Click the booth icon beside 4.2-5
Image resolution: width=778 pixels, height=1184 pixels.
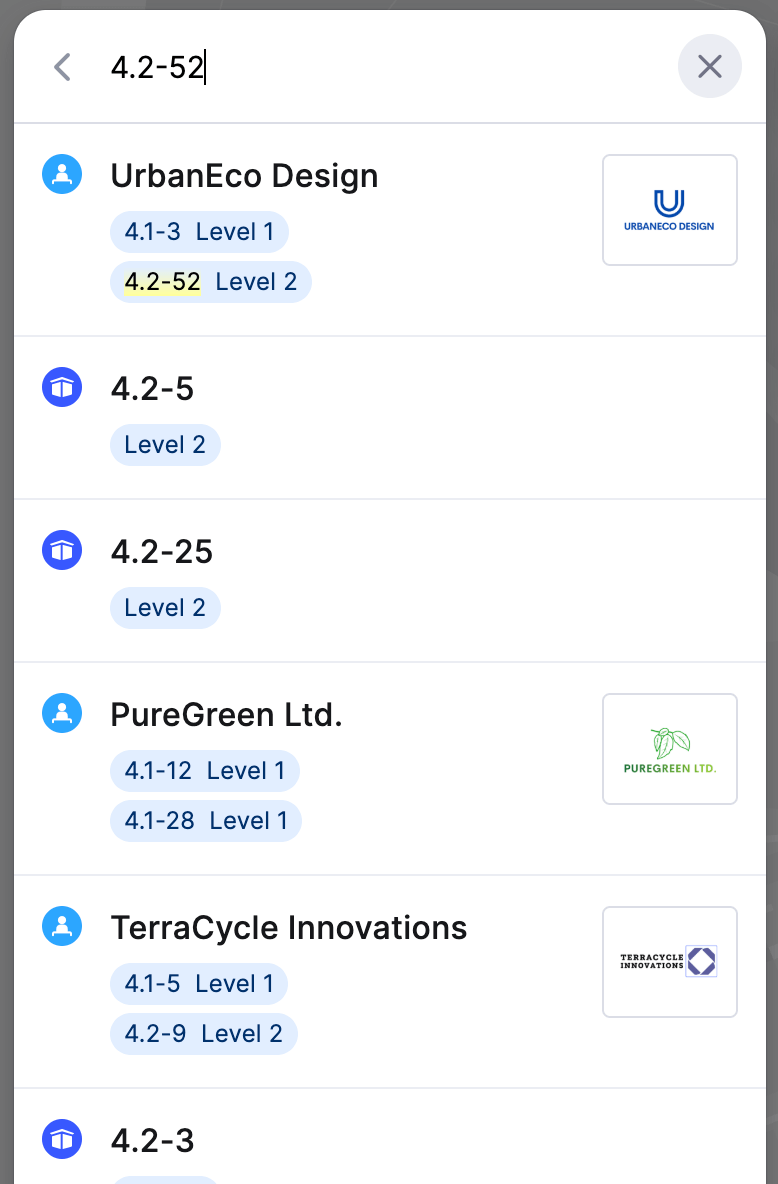(62, 387)
